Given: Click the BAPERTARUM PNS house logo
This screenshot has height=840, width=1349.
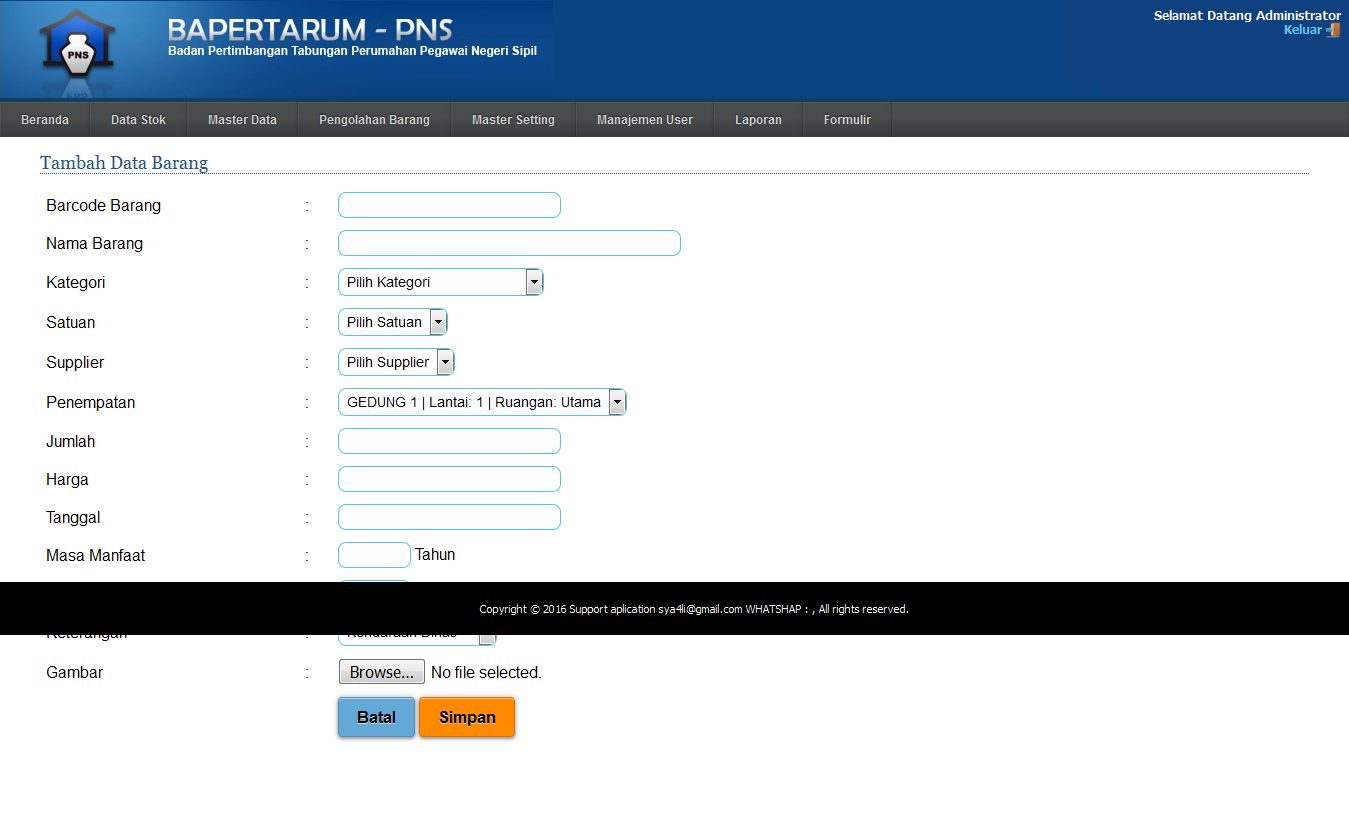Looking at the screenshot, I should 77,47.
